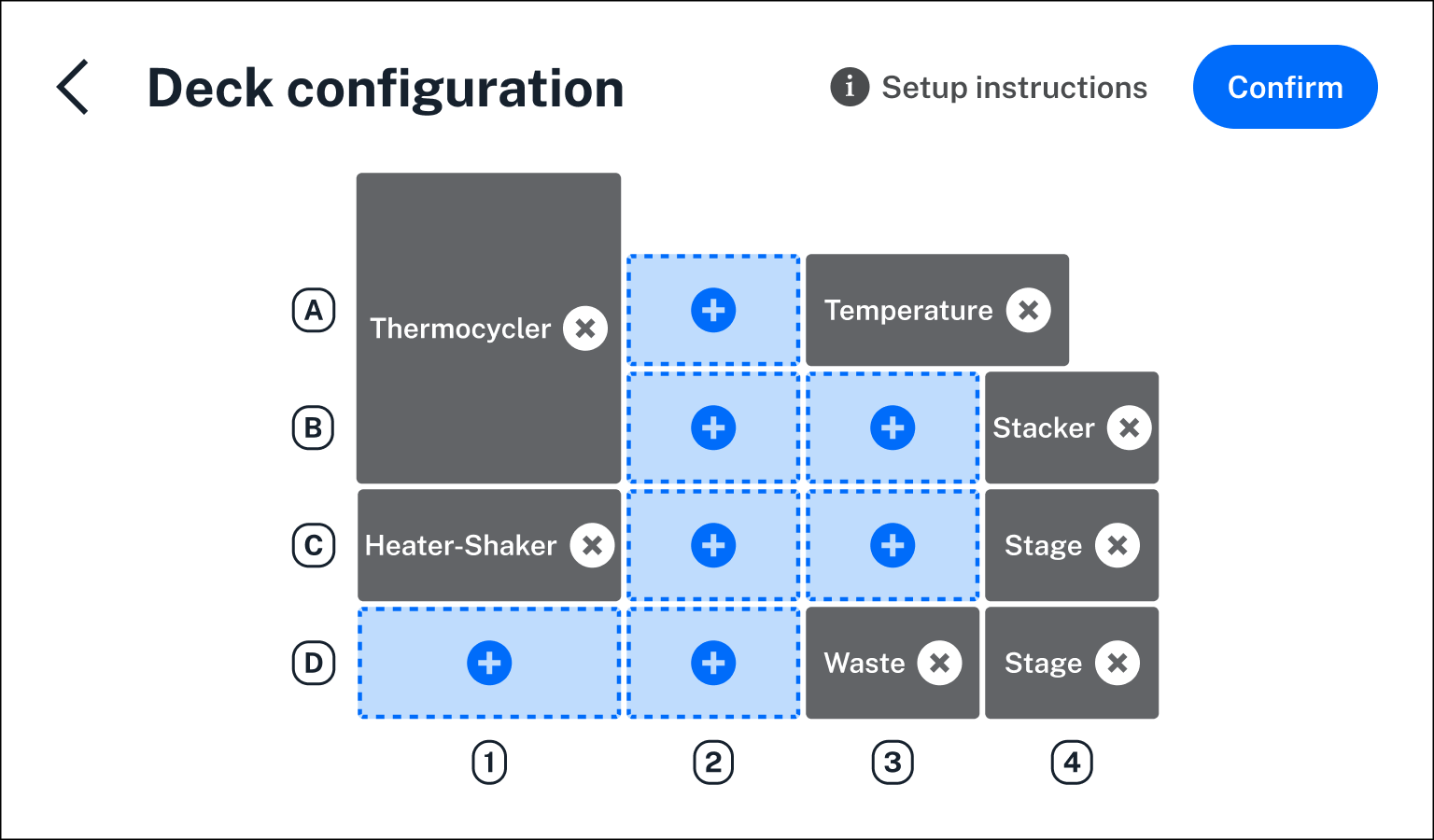Click the info icon beside Setup instructions
This screenshot has width=1434, height=840.
point(850,88)
